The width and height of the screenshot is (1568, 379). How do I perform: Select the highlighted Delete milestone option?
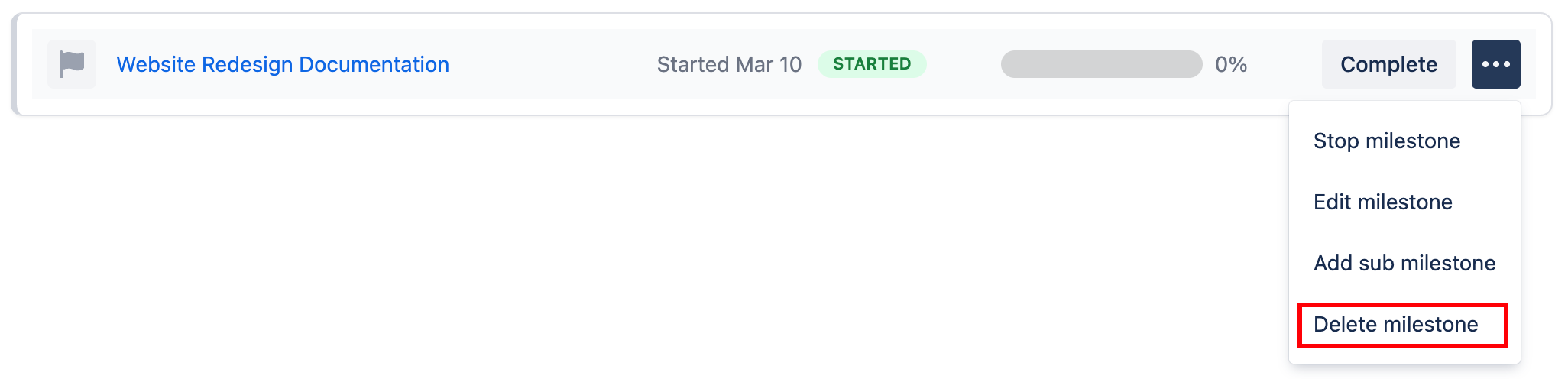1395,325
